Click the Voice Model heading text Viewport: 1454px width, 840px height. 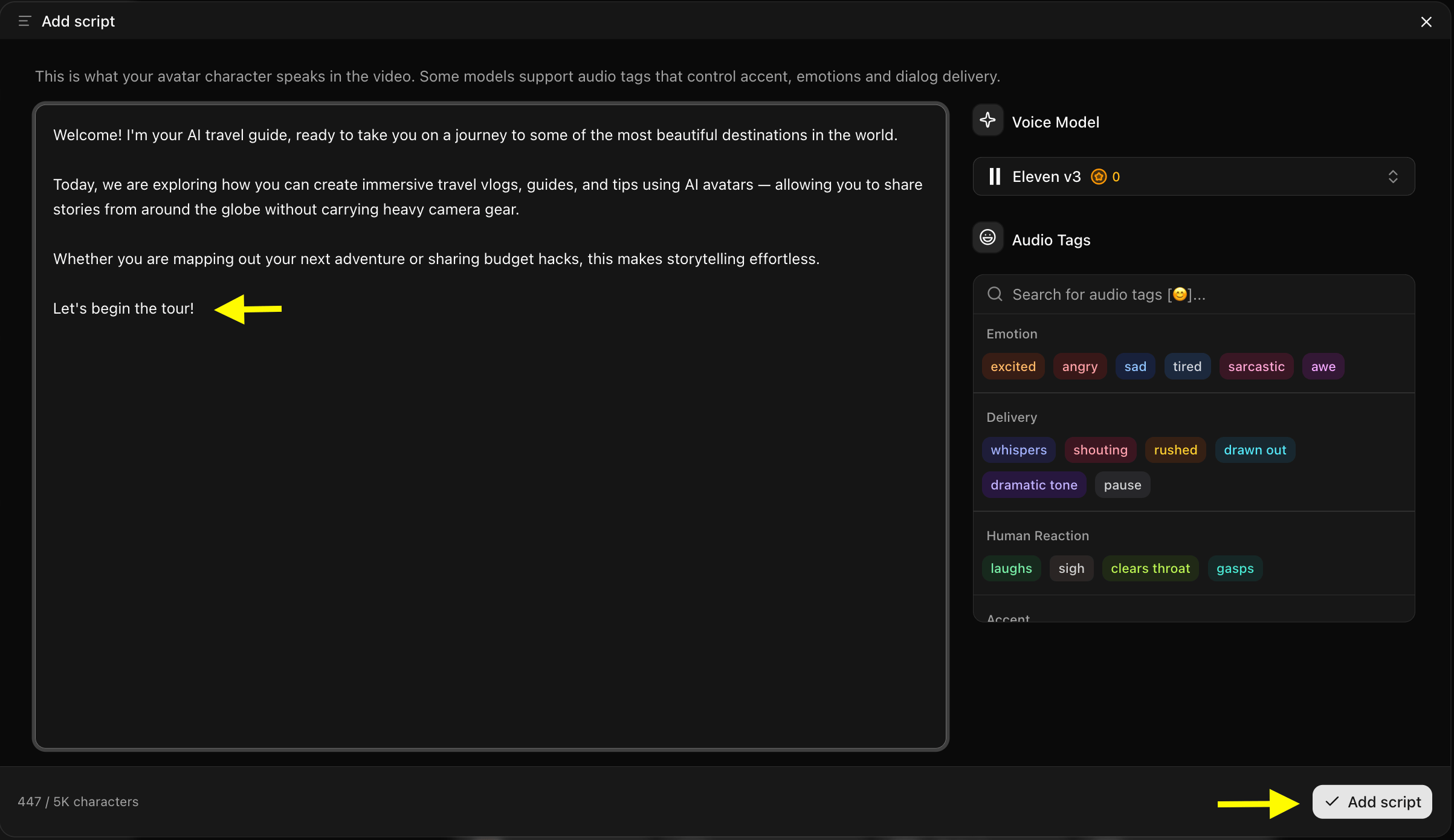(1055, 122)
